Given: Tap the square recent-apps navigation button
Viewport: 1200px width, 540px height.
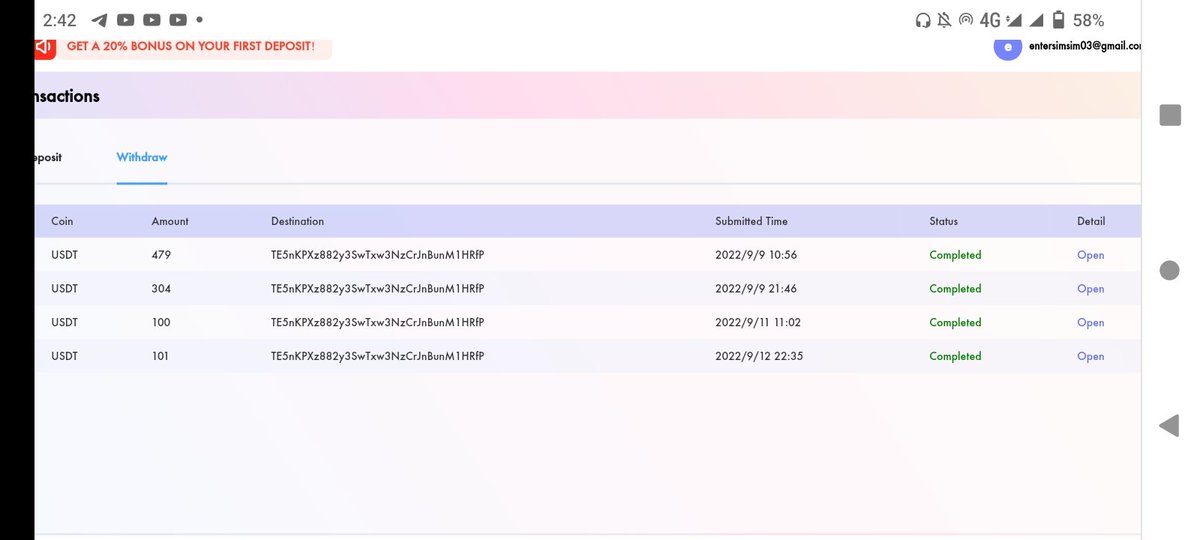Looking at the screenshot, I should [1170, 115].
